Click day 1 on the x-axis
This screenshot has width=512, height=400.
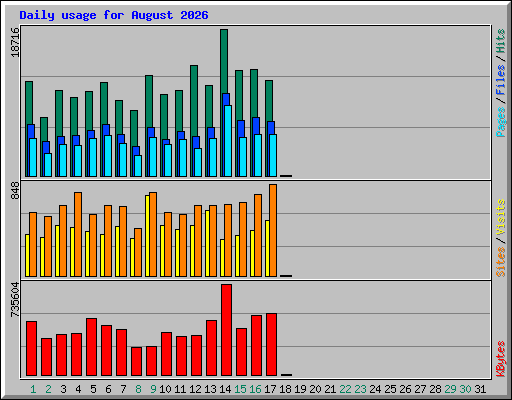pyautogui.click(x=33, y=389)
